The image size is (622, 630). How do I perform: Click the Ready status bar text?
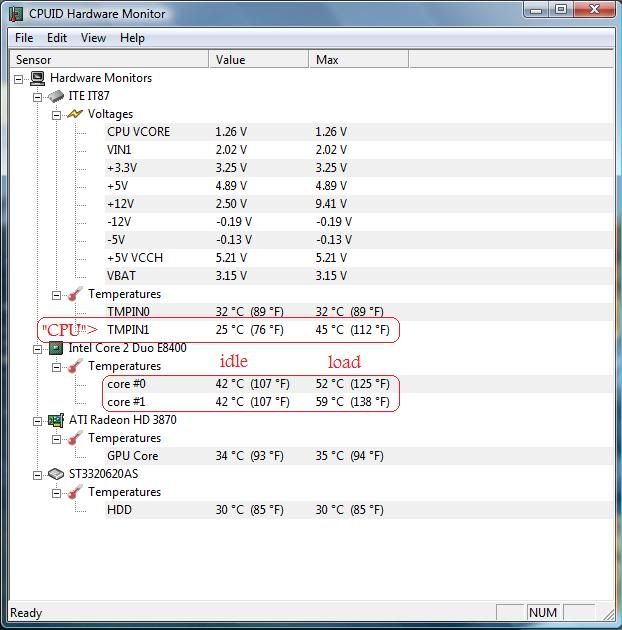(x=26, y=613)
